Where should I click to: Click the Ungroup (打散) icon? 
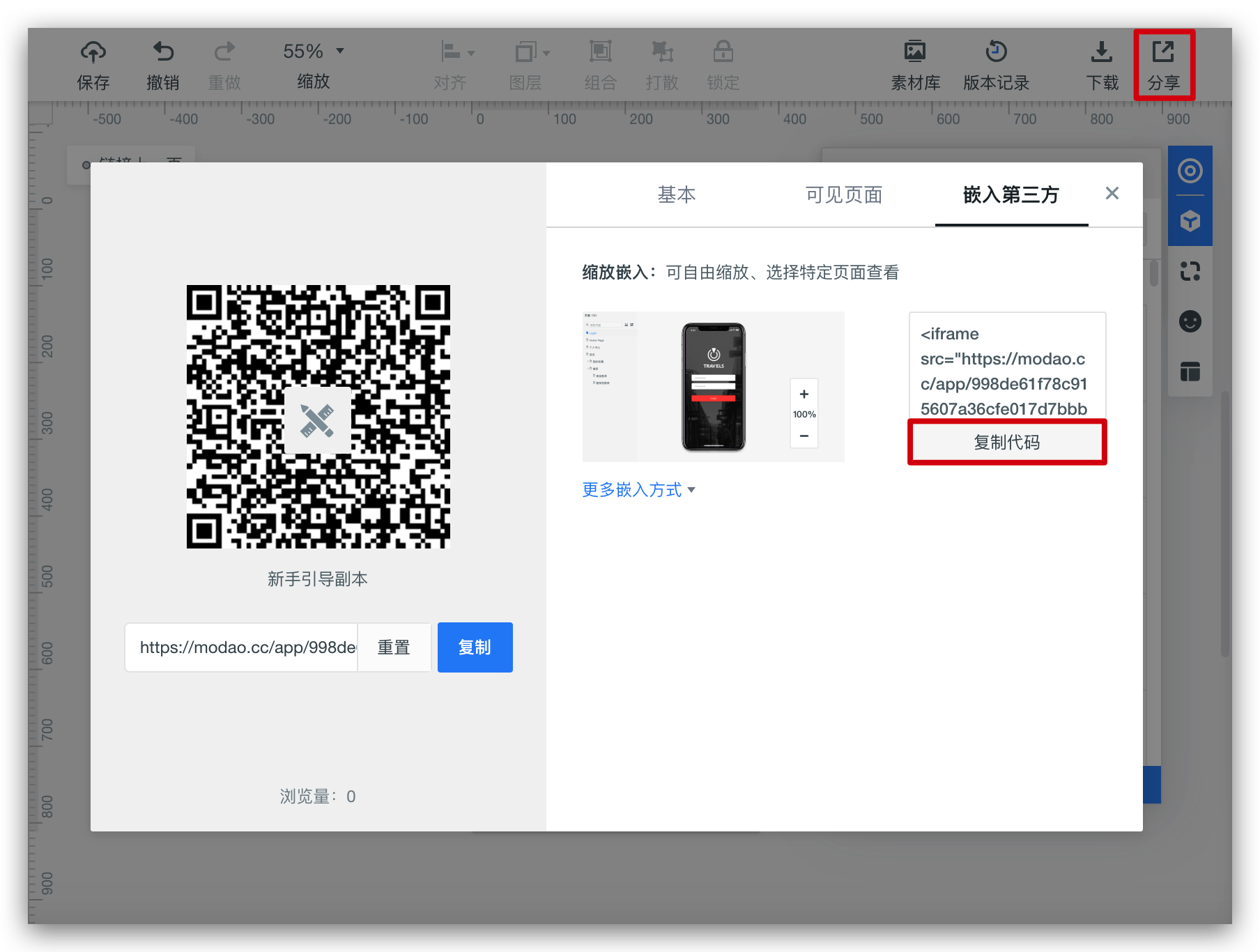pyautogui.click(x=662, y=52)
